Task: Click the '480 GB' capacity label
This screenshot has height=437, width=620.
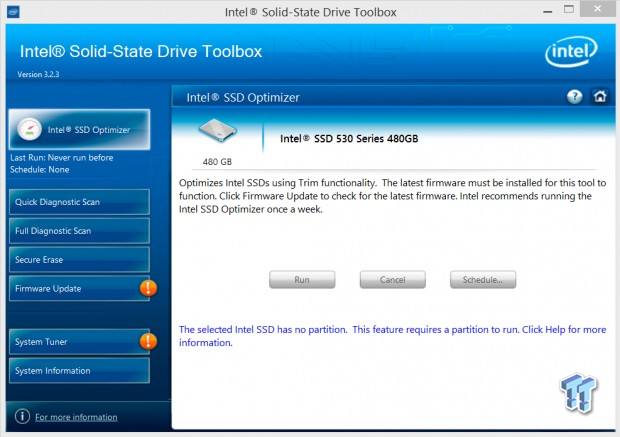Action: pyautogui.click(x=217, y=162)
